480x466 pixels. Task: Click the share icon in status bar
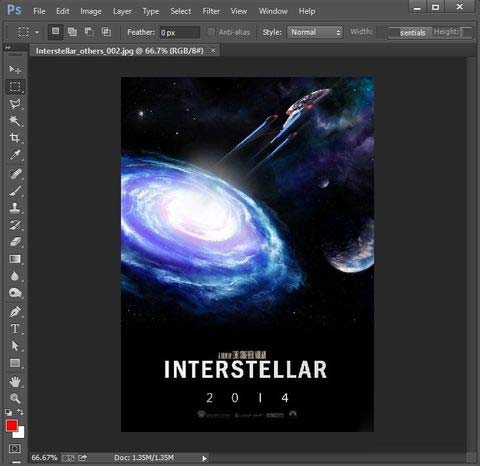pos(82,458)
